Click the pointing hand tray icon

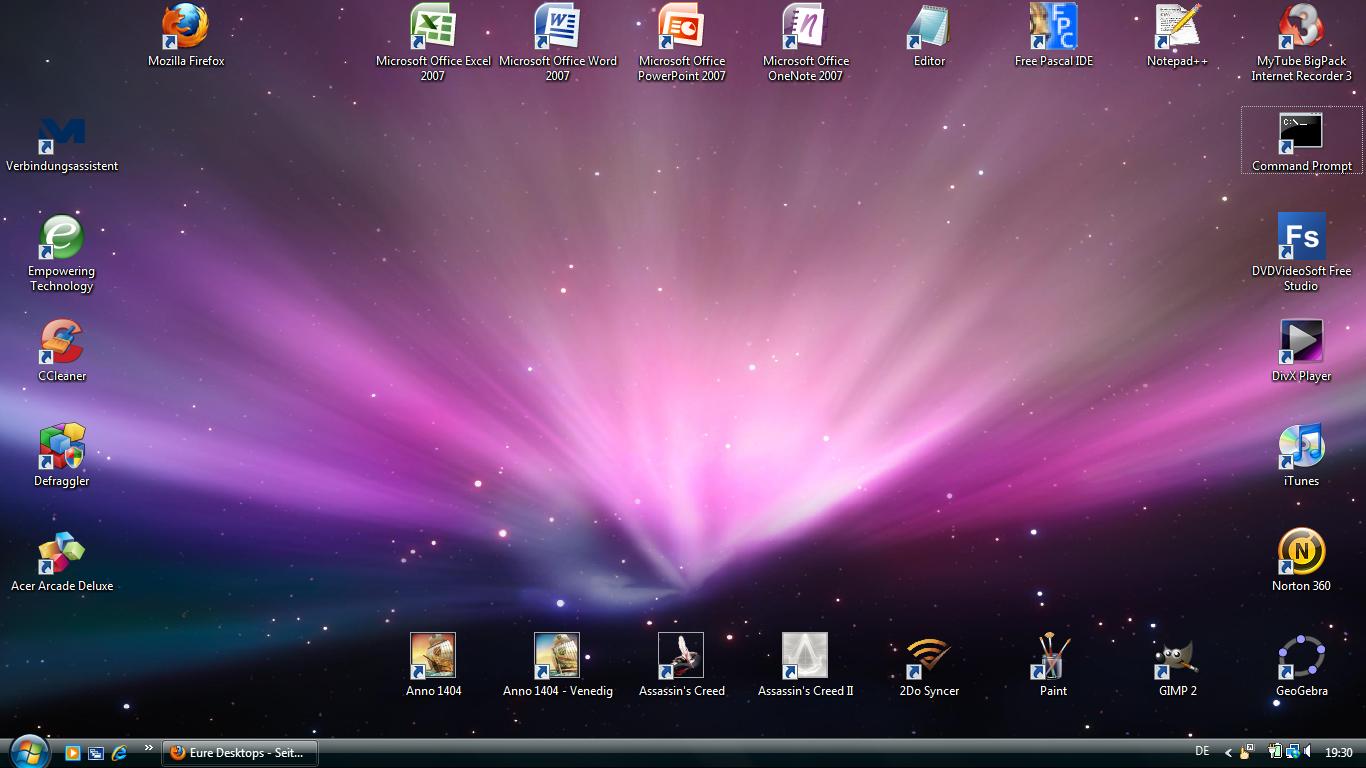(x=1247, y=752)
